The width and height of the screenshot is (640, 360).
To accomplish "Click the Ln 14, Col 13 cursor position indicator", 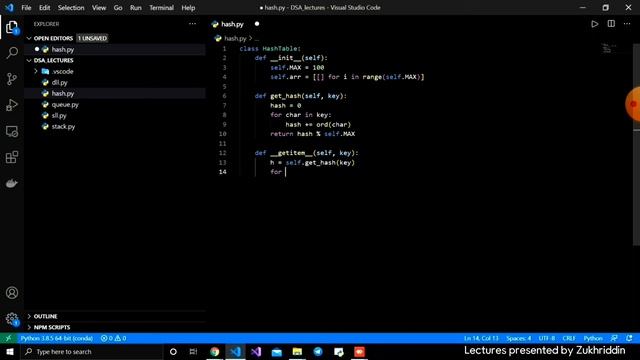I will (481, 338).
